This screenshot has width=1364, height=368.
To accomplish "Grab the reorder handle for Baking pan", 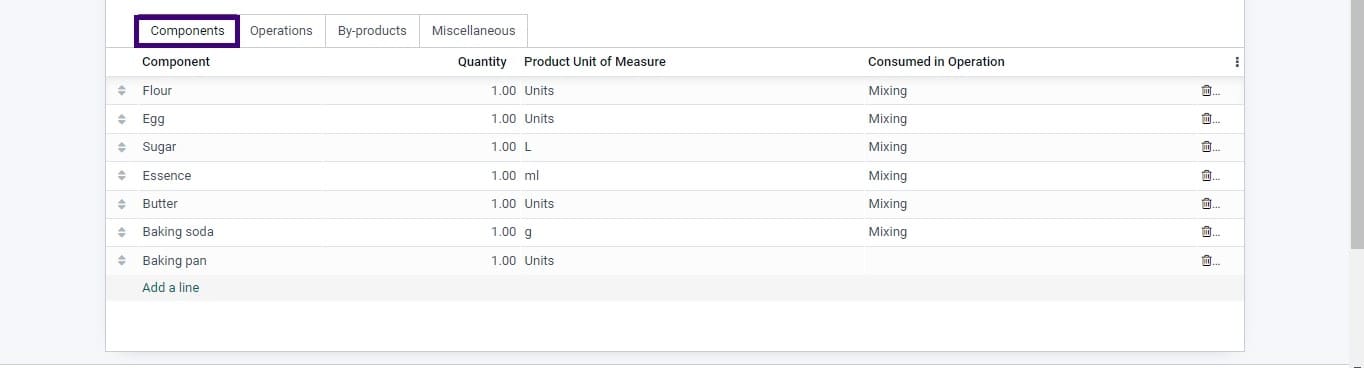I will (121, 260).
